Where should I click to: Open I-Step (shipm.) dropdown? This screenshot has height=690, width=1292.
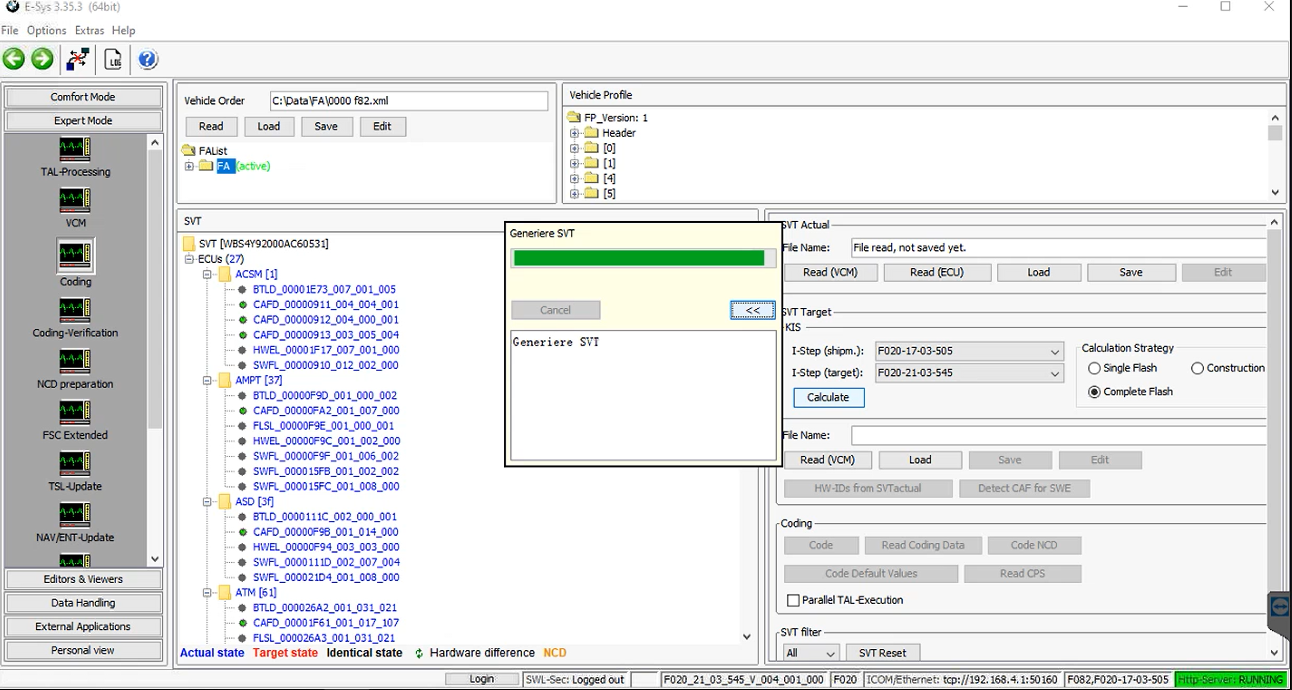[1055, 352]
